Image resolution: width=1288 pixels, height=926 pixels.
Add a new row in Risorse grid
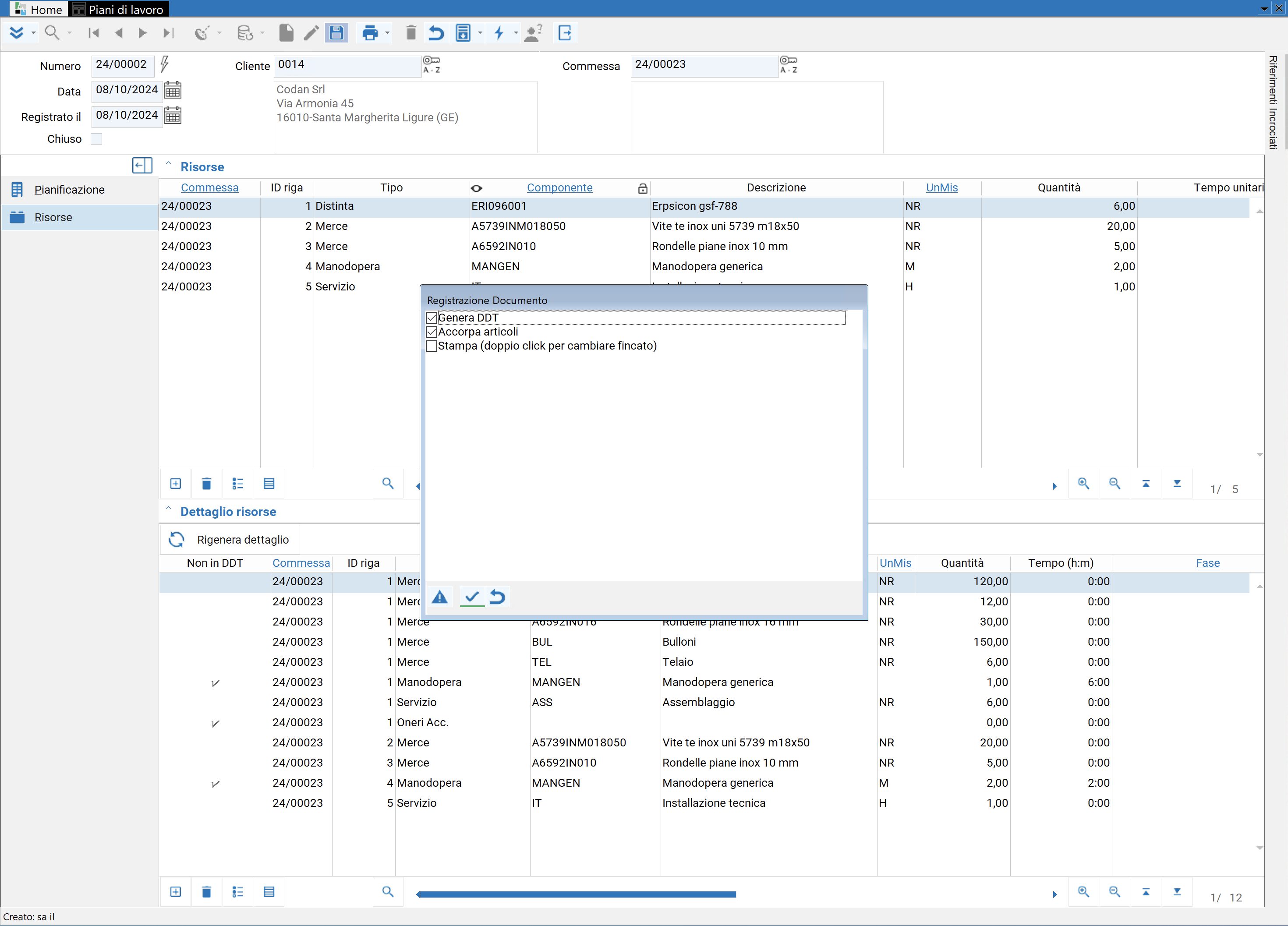(176, 484)
